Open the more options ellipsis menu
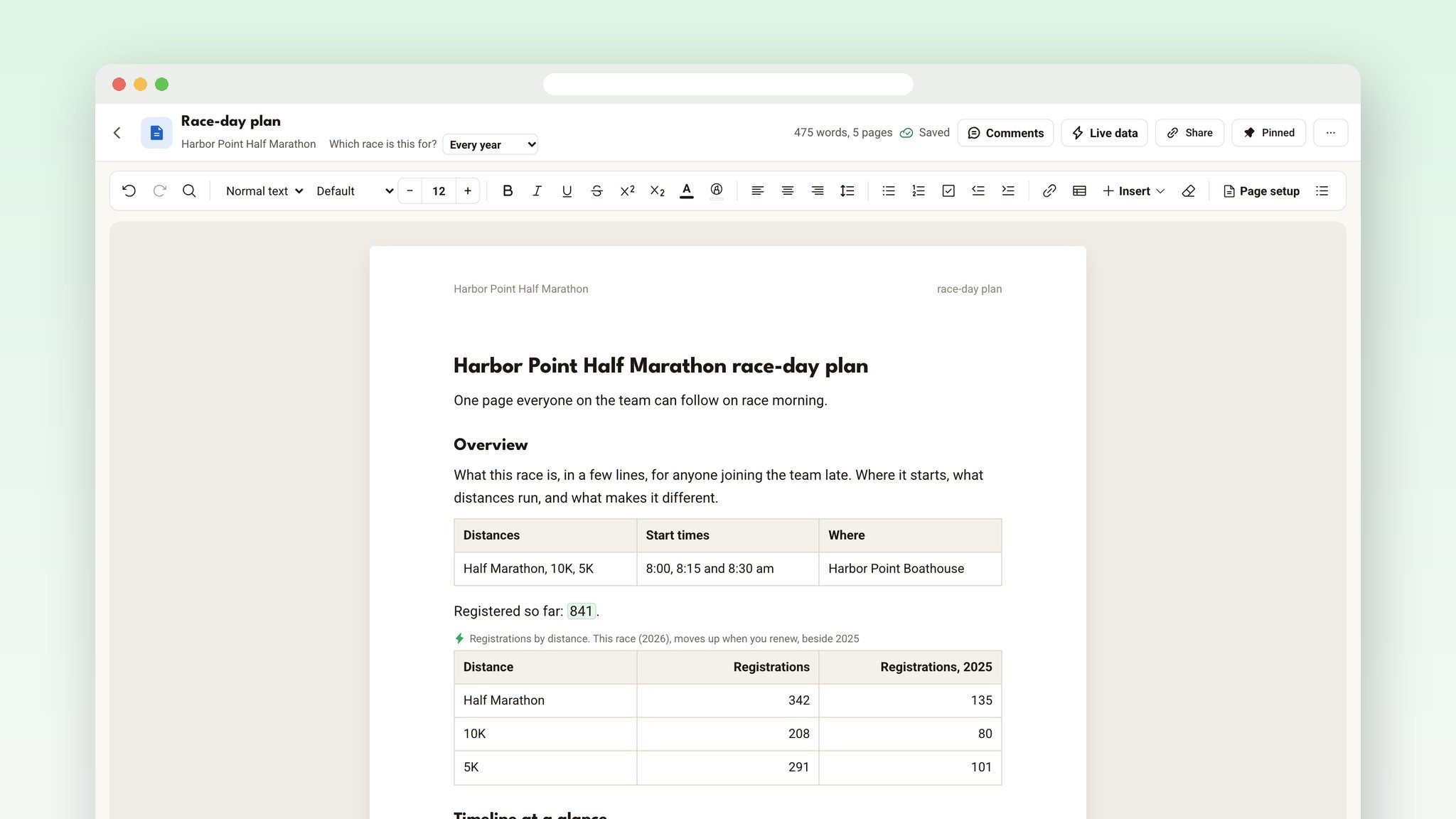Image resolution: width=1456 pixels, height=819 pixels. click(x=1331, y=133)
